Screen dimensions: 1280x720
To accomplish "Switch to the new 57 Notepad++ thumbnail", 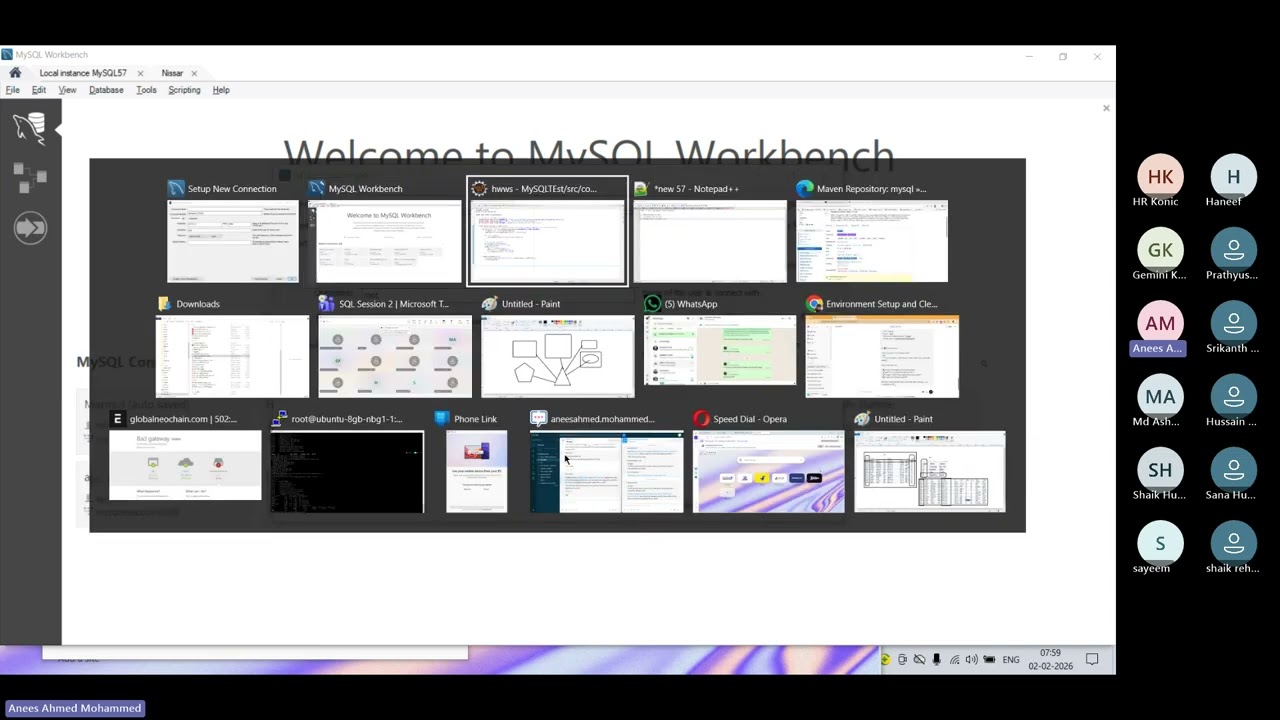I will [x=710, y=241].
